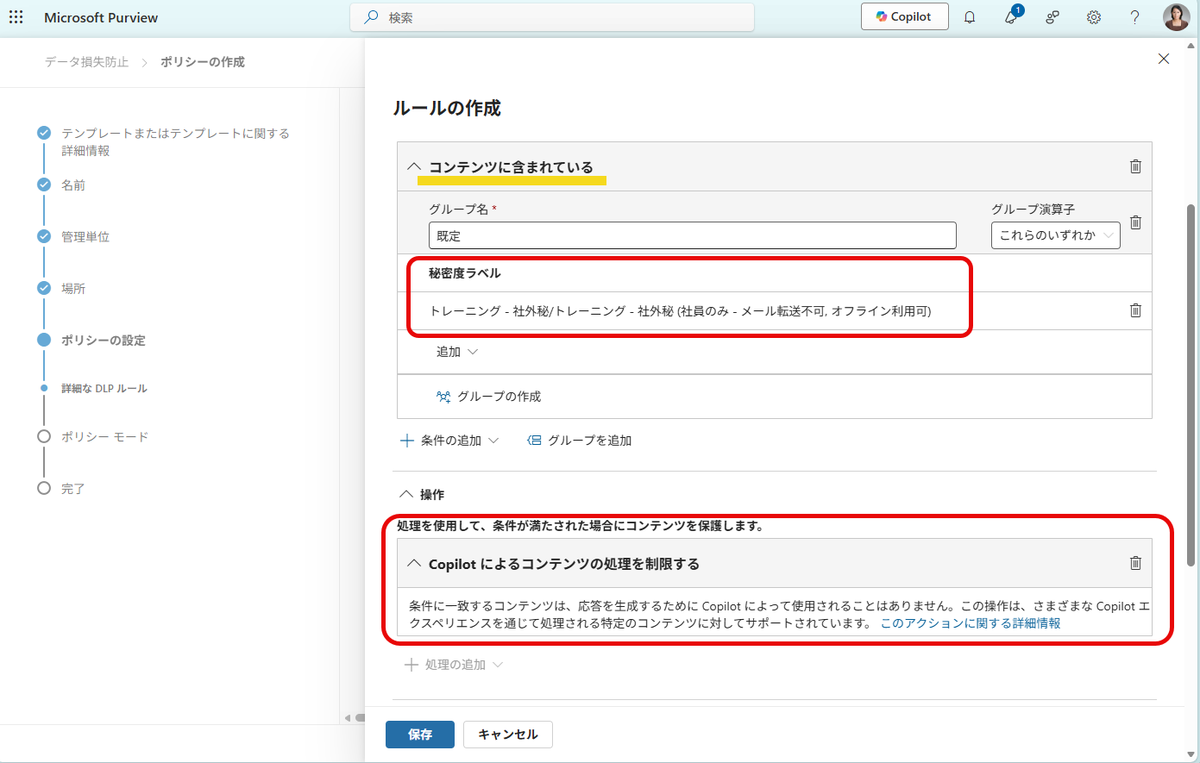Viewport: 1200px width, 763px height.
Task: Collapse the 操作 section
Action: click(406, 494)
